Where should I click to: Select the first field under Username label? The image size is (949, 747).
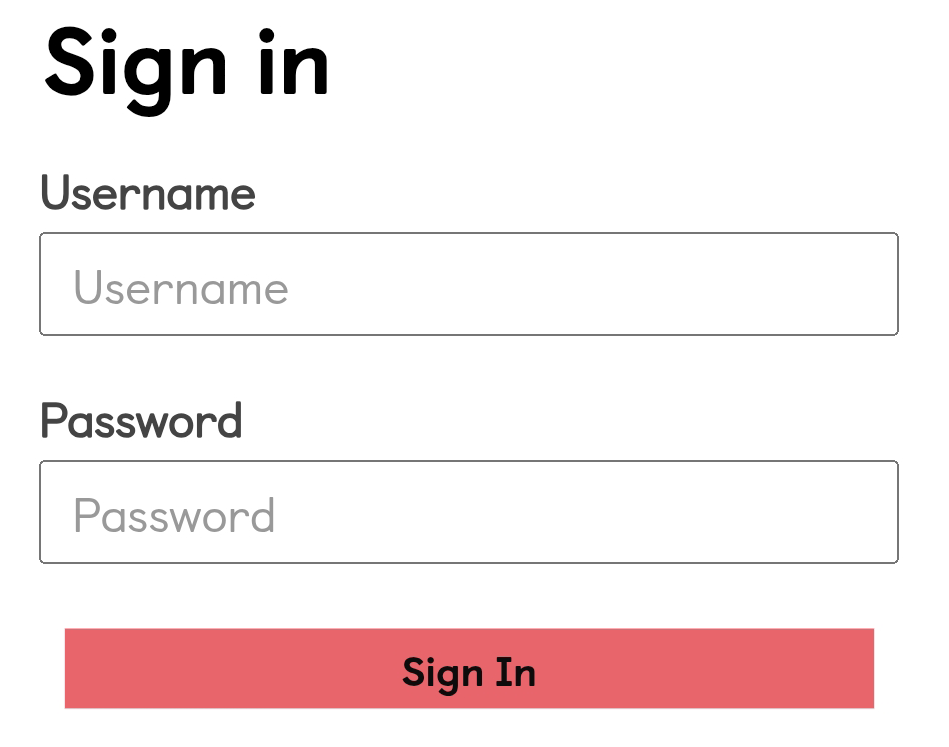pyautogui.click(x=468, y=284)
